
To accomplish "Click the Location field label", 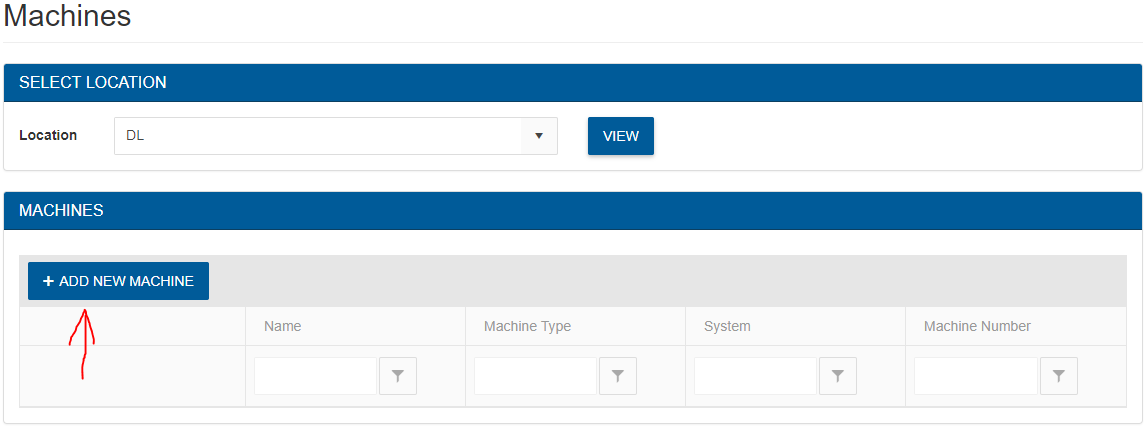I will [48, 135].
